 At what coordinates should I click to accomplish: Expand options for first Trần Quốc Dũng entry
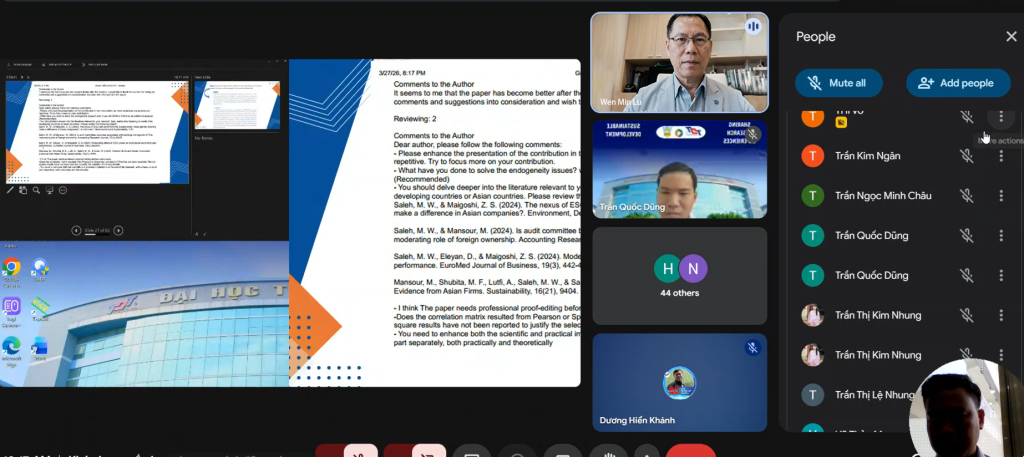click(1001, 236)
